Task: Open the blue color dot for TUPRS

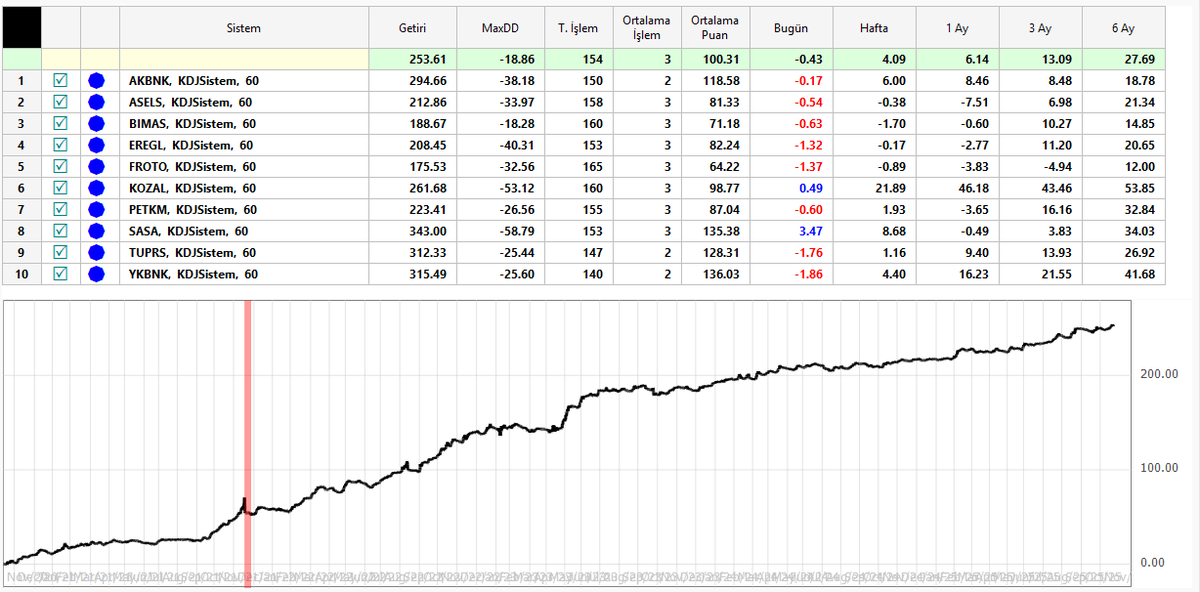Action: pos(98,252)
